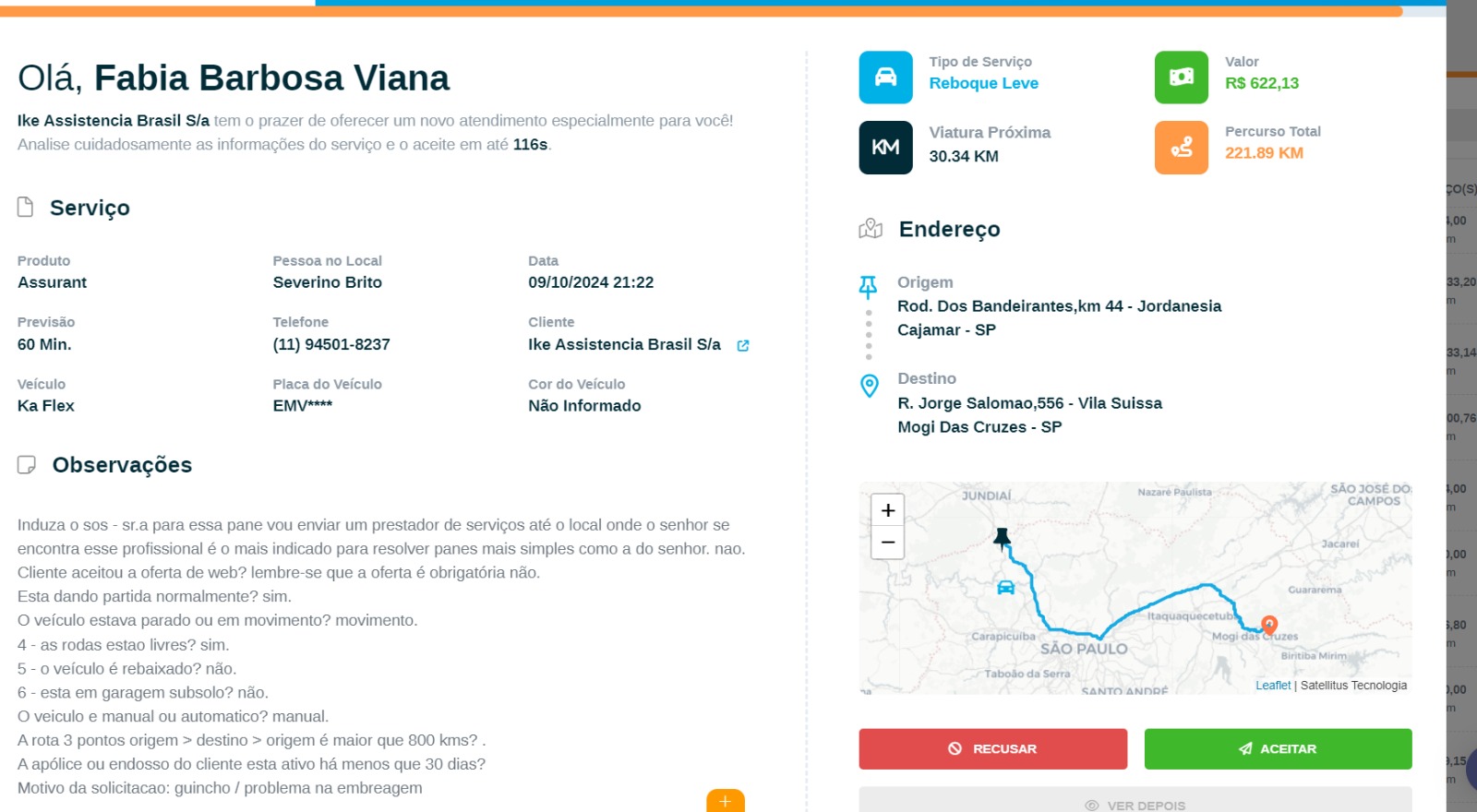Click the 60 Min. forecast value
The width and height of the screenshot is (1477, 812).
44,344
